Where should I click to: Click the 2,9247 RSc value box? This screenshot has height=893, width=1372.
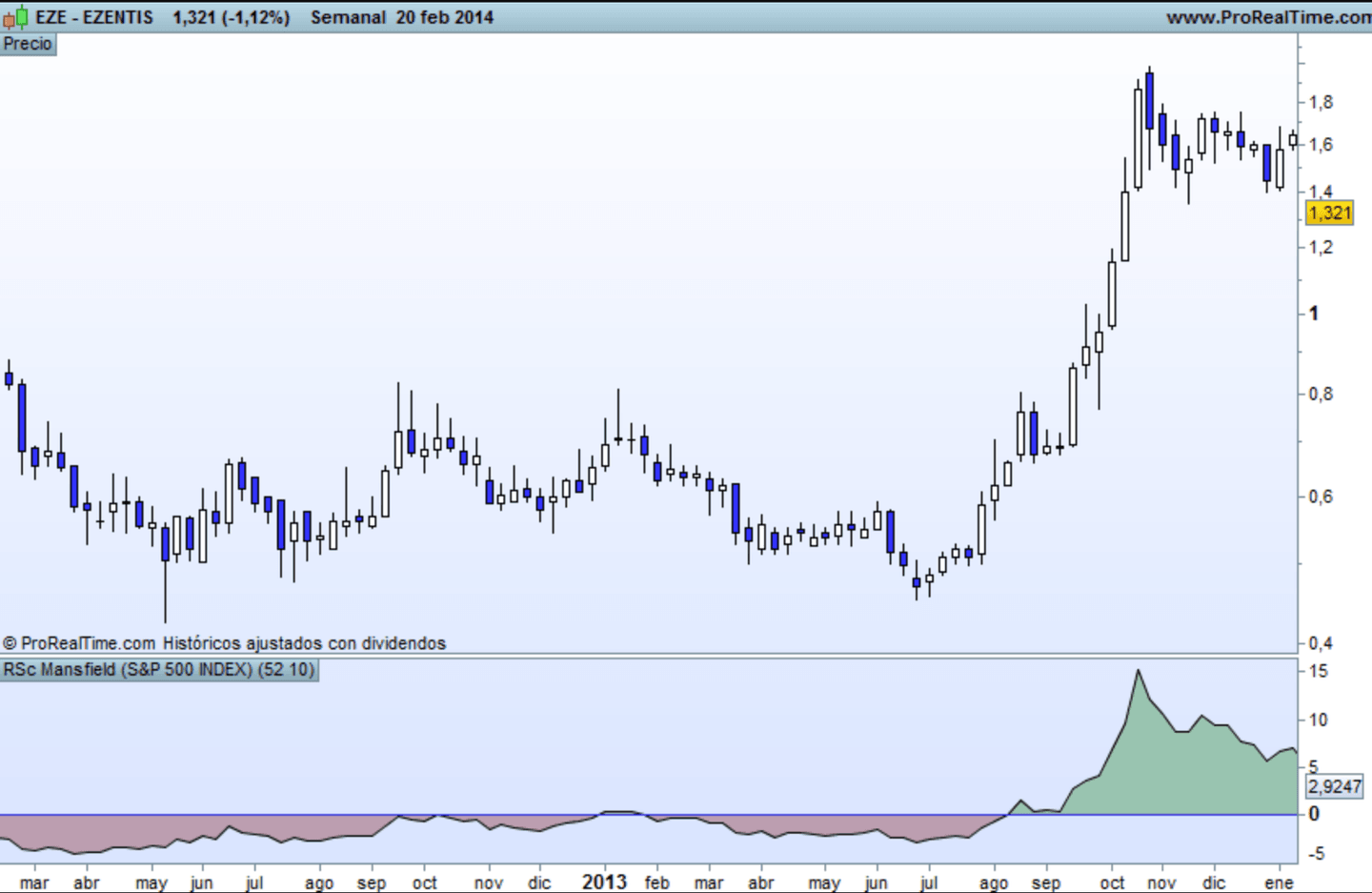click(x=1334, y=786)
